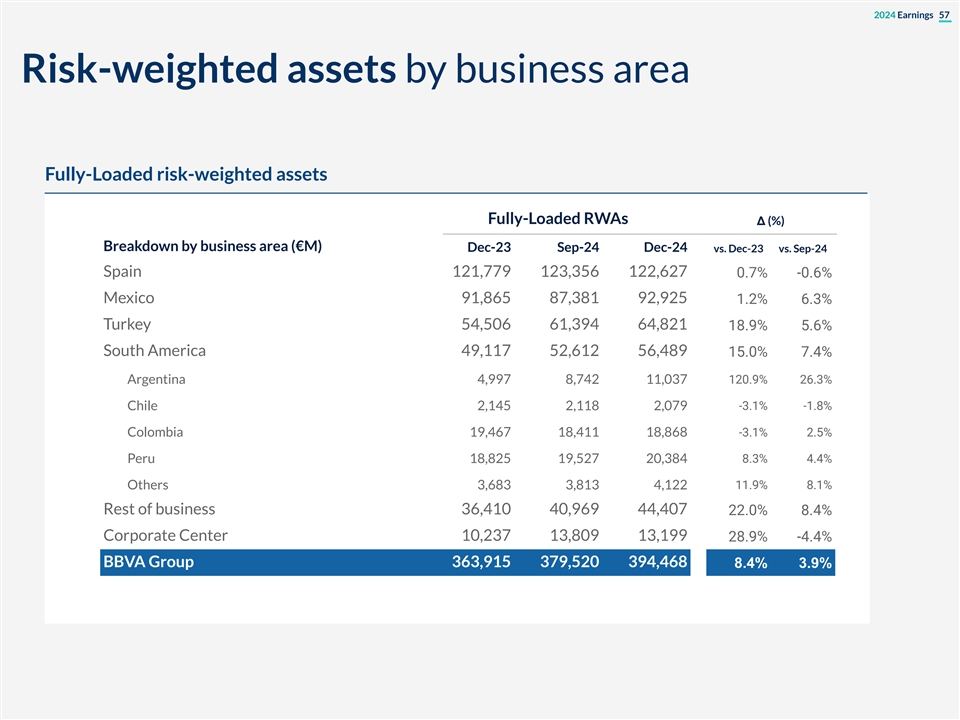Select the Colombia sub-row label

155,432
